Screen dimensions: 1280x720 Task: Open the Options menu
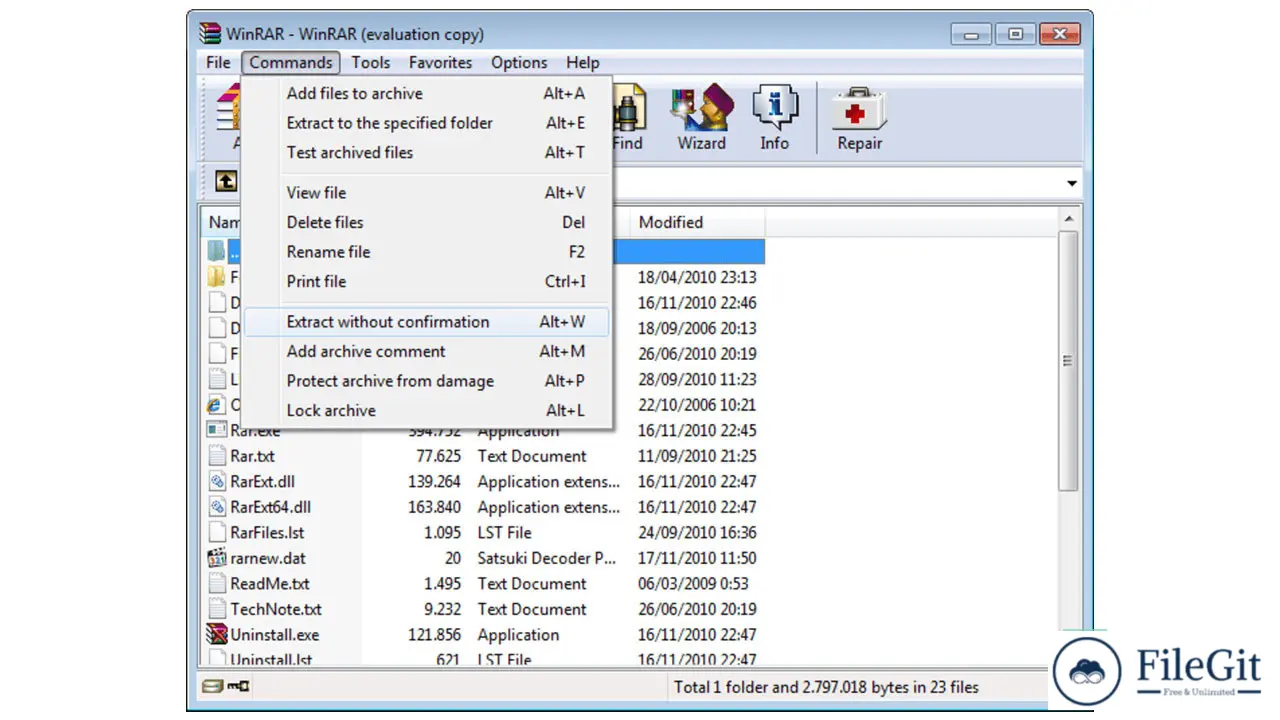pyautogui.click(x=519, y=62)
